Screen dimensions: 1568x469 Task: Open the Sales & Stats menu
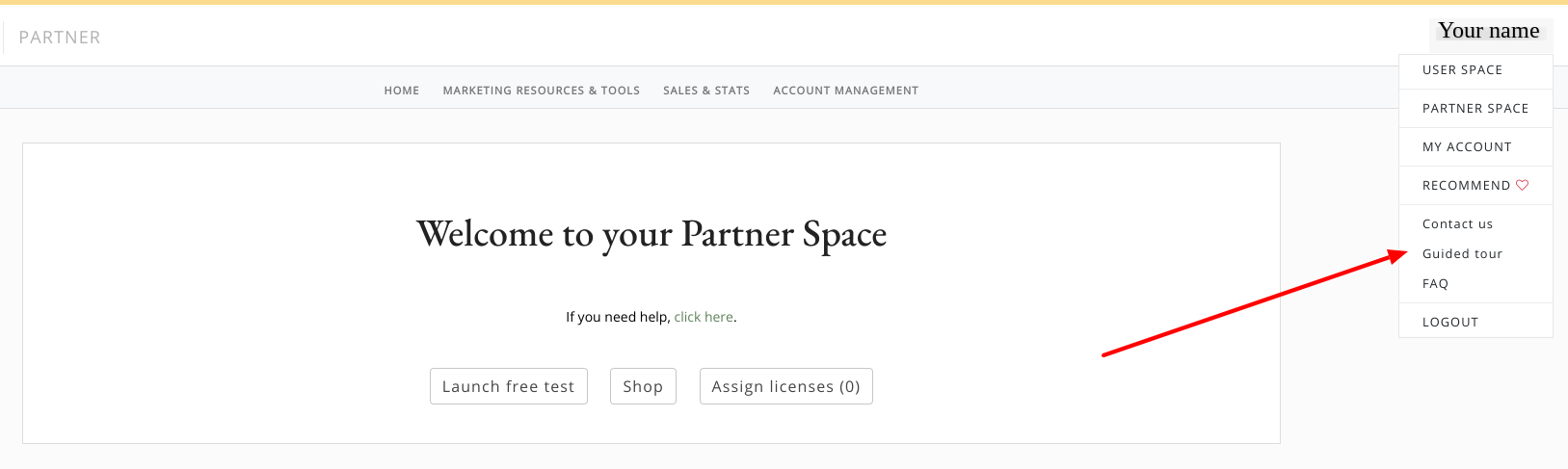click(x=705, y=91)
